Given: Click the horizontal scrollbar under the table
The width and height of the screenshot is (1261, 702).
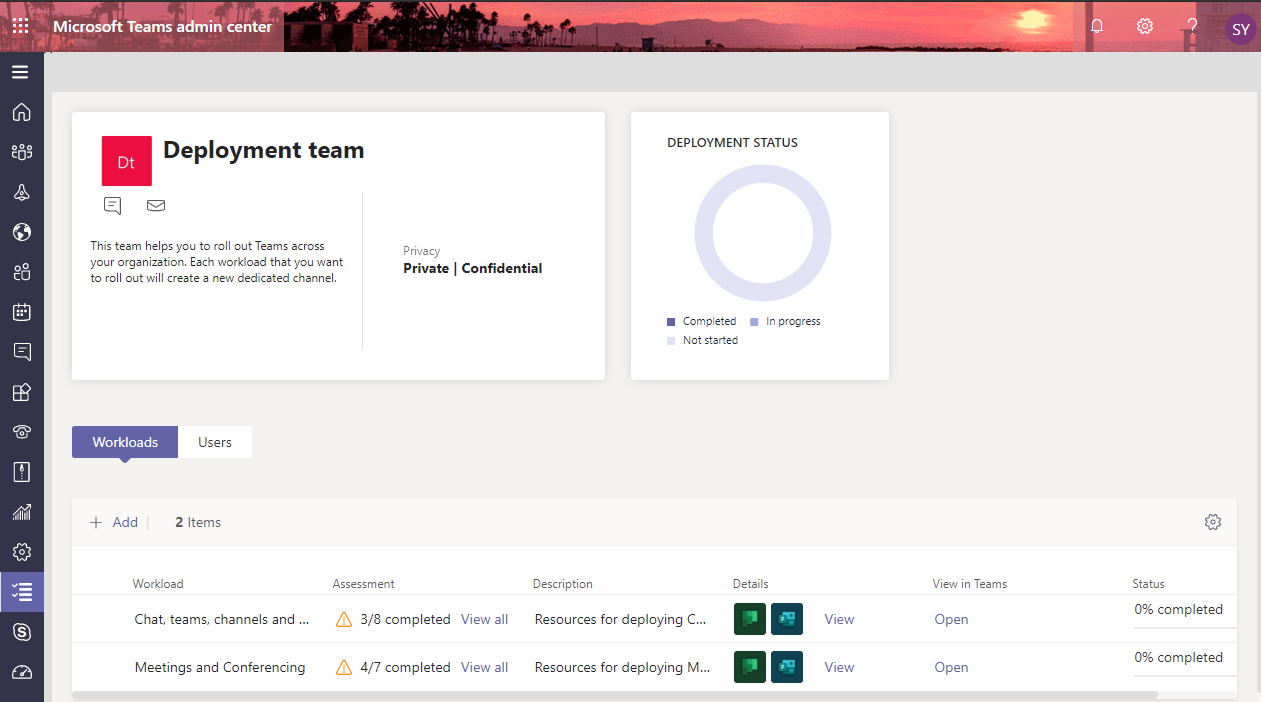Looking at the screenshot, I should coord(615,694).
